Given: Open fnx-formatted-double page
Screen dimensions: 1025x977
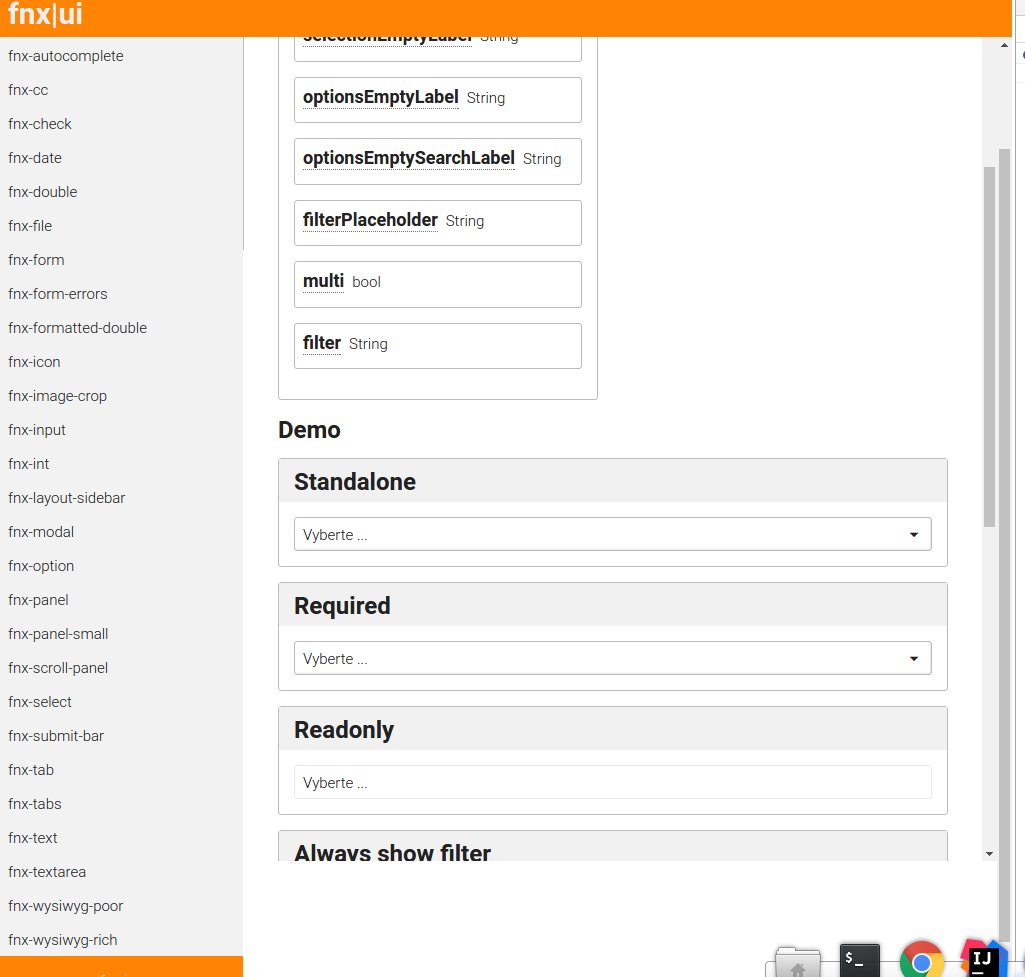Looking at the screenshot, I should click(x=77, y=327).
